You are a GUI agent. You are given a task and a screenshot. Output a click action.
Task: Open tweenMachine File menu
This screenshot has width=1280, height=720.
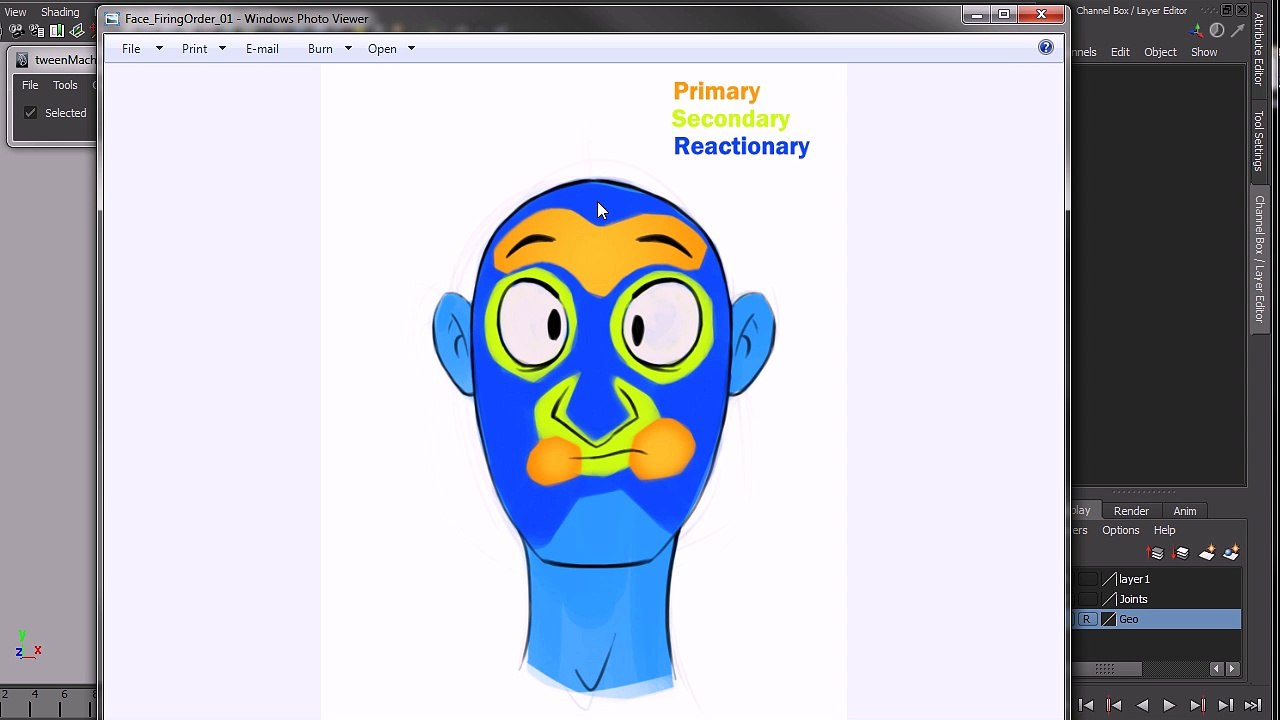[30, 85]
